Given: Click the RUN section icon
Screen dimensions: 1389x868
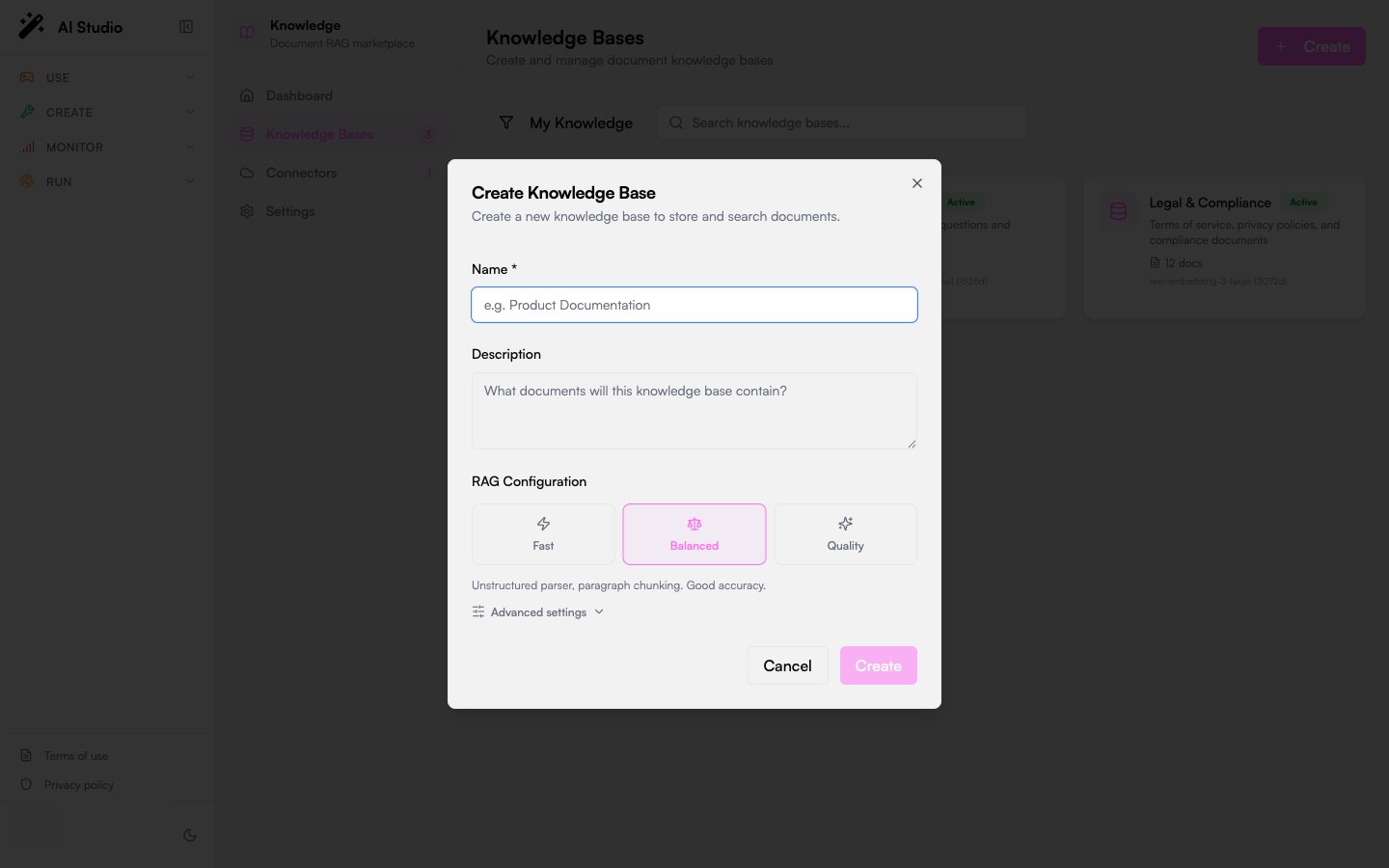Looking at the screenshot, I should click(x=27, y=181).
